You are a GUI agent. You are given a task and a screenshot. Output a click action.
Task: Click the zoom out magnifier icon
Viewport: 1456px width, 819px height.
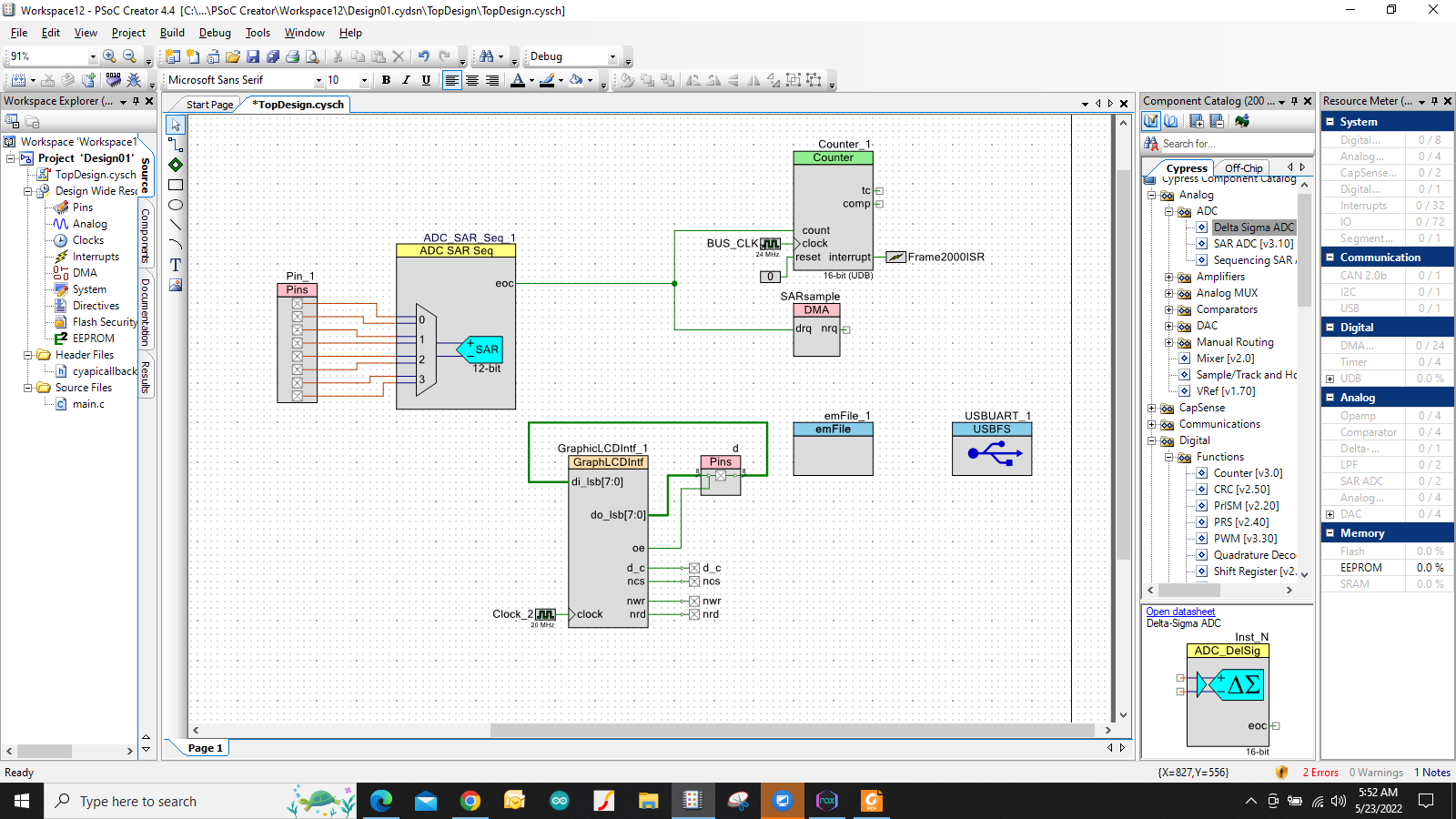coord(129,56)
